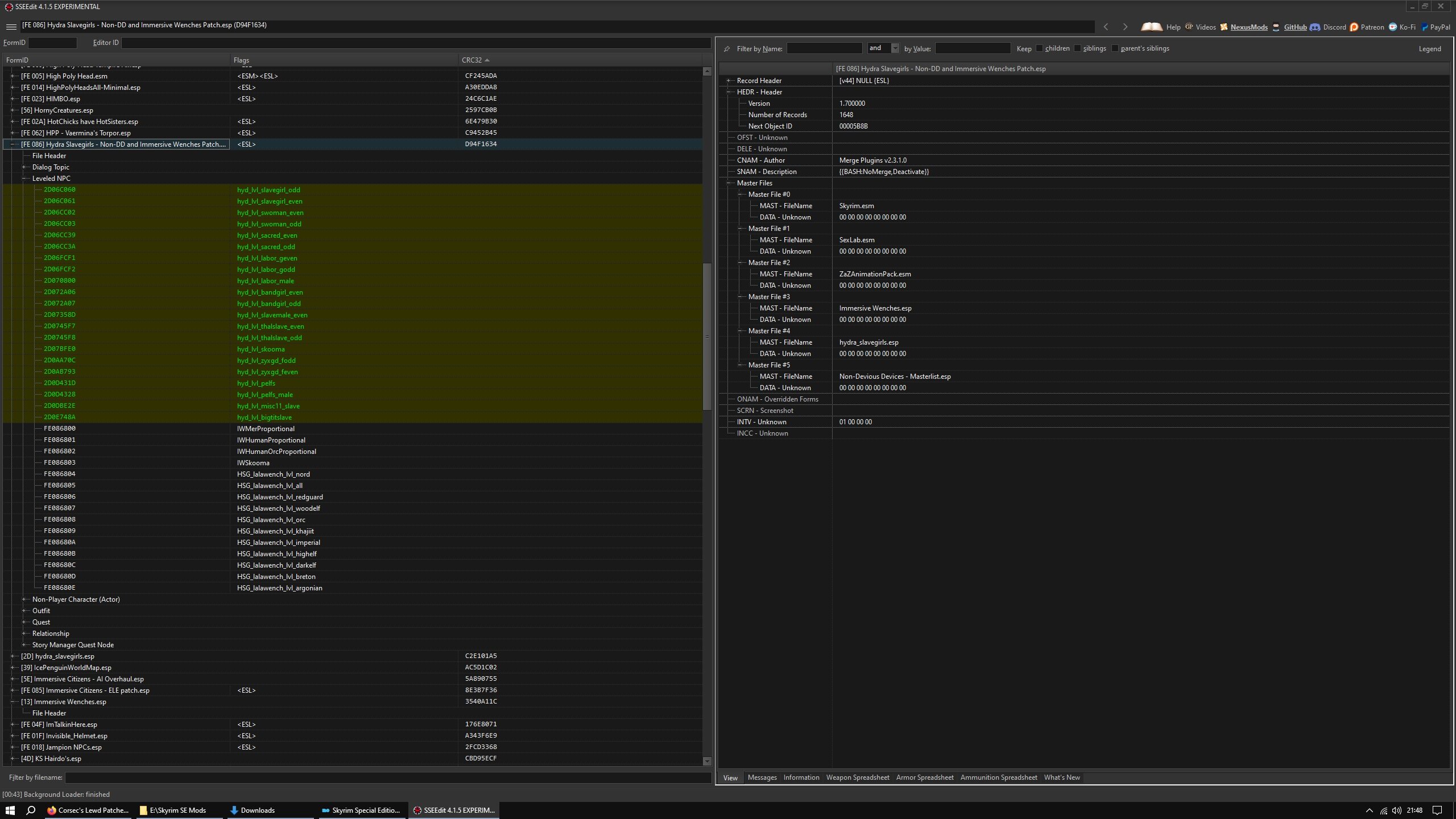Expand the Dialog Topic tree node
The image size is (1456, 819).
[x=24, y=167]
